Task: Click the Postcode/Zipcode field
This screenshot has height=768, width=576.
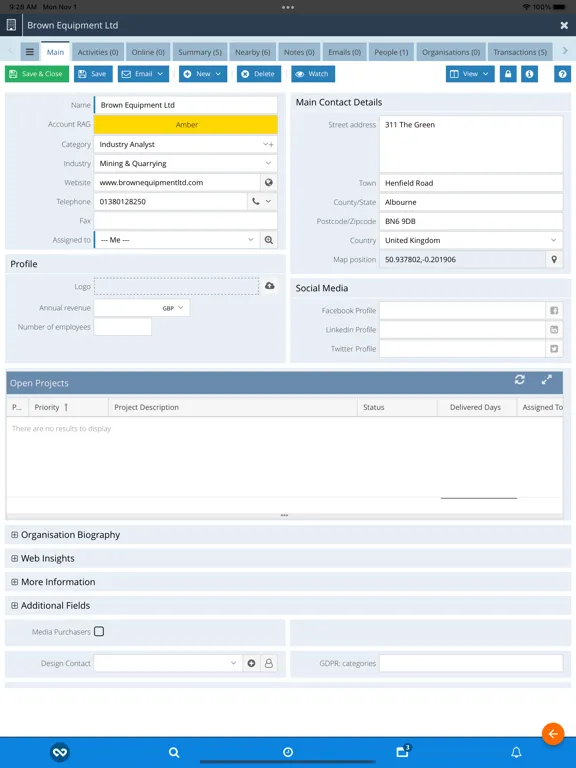Action: click(471, 221)
